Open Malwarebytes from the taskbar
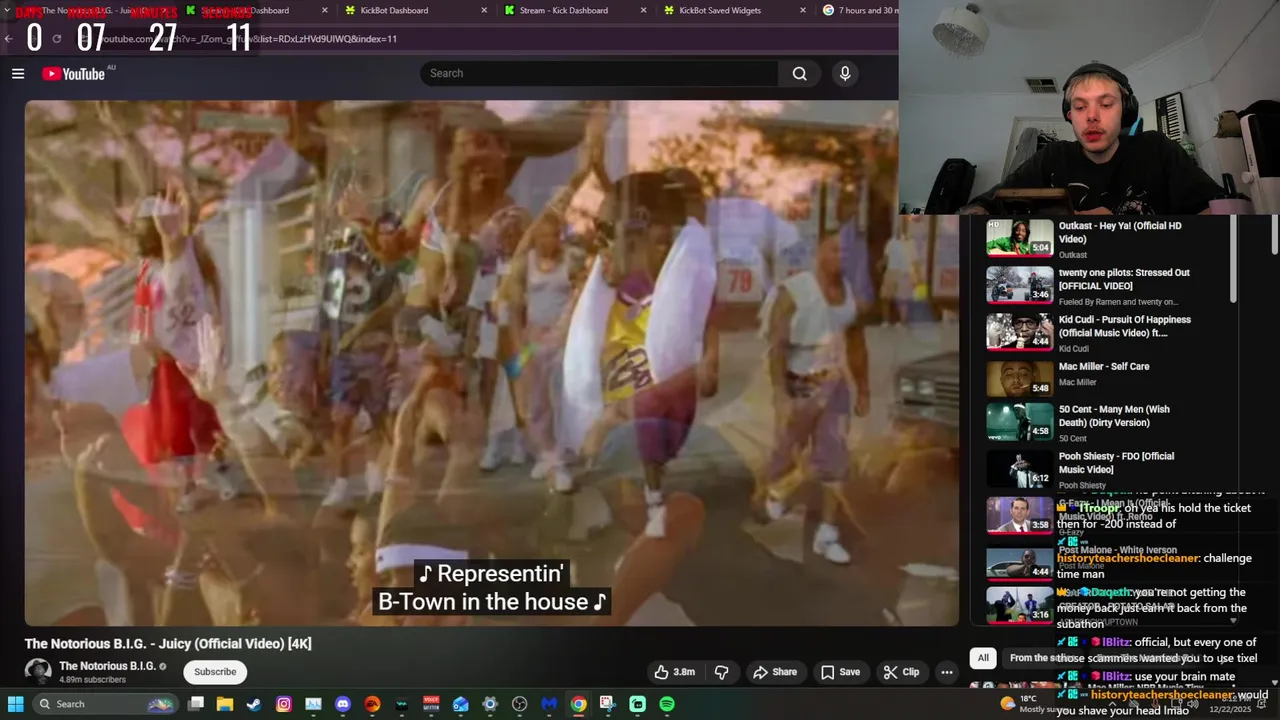The image size is (1280, 720). tap(549, 704)
